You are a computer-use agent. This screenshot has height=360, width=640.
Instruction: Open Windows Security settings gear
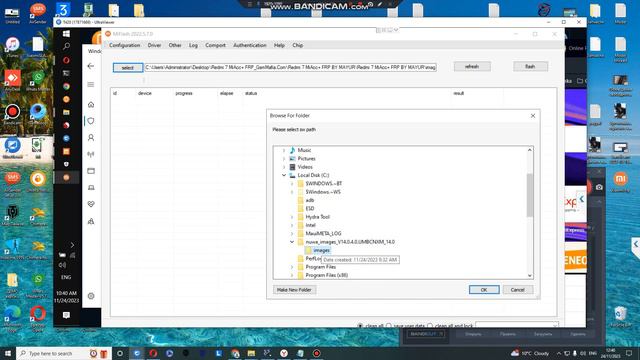click(91, 296)
